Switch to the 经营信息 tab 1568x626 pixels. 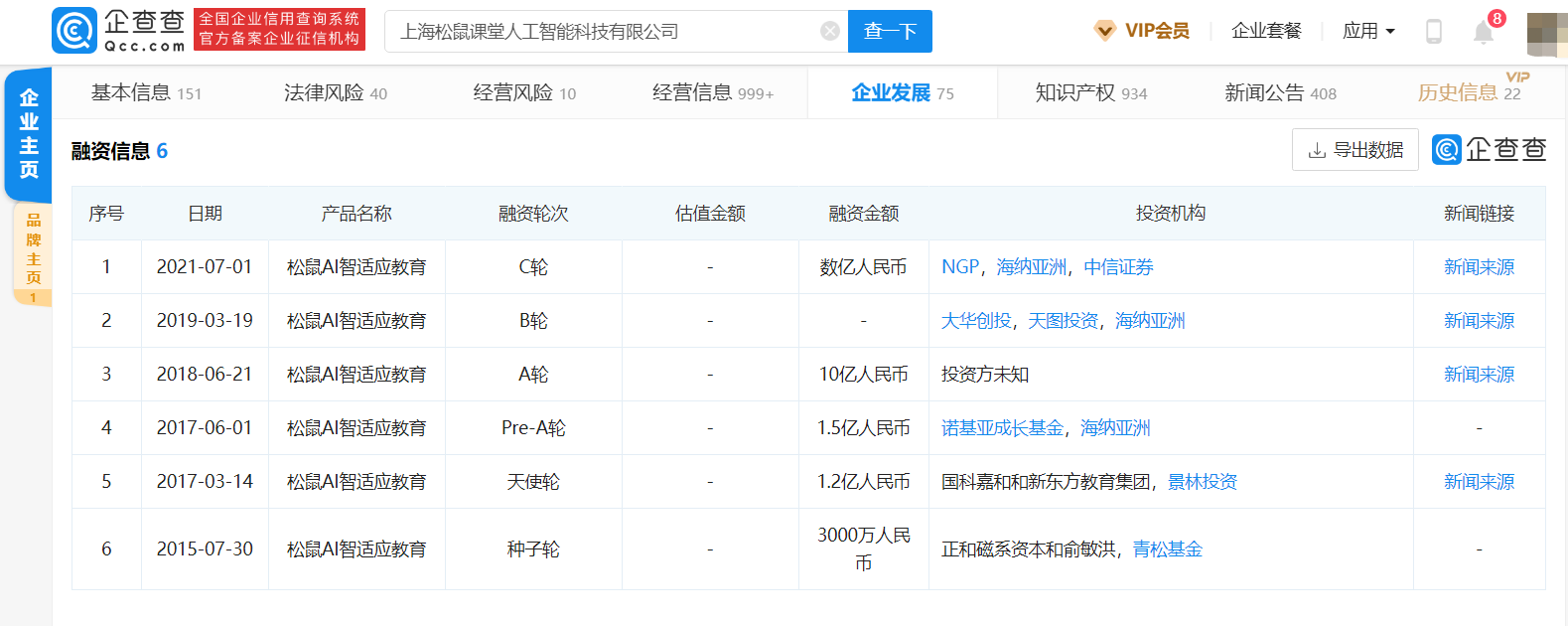point(713,92)
